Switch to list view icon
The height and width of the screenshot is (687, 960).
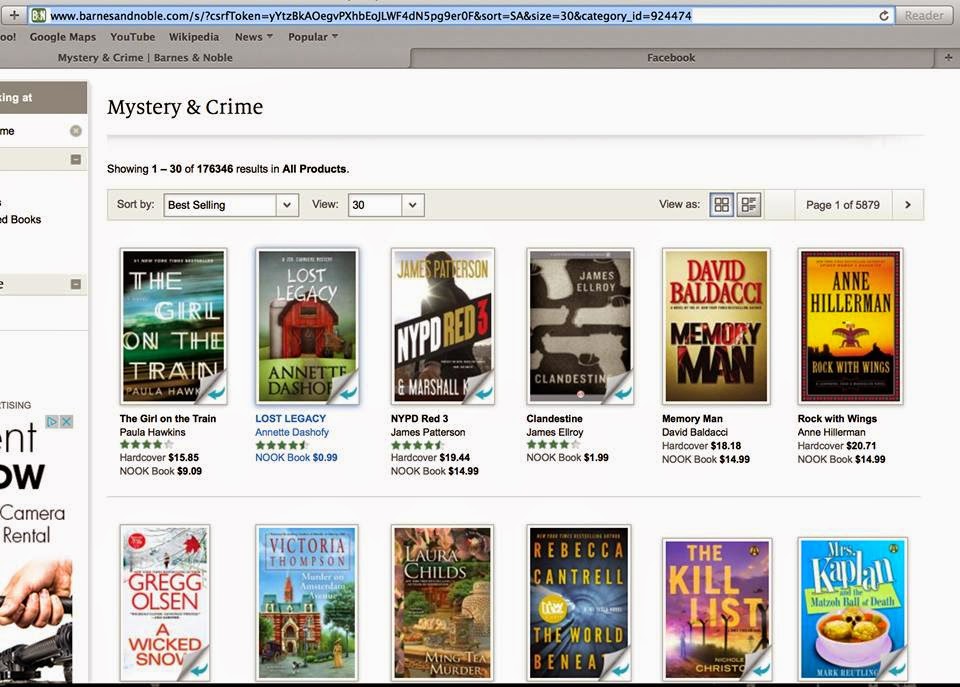pyautogui.click(x=748, y=205)
